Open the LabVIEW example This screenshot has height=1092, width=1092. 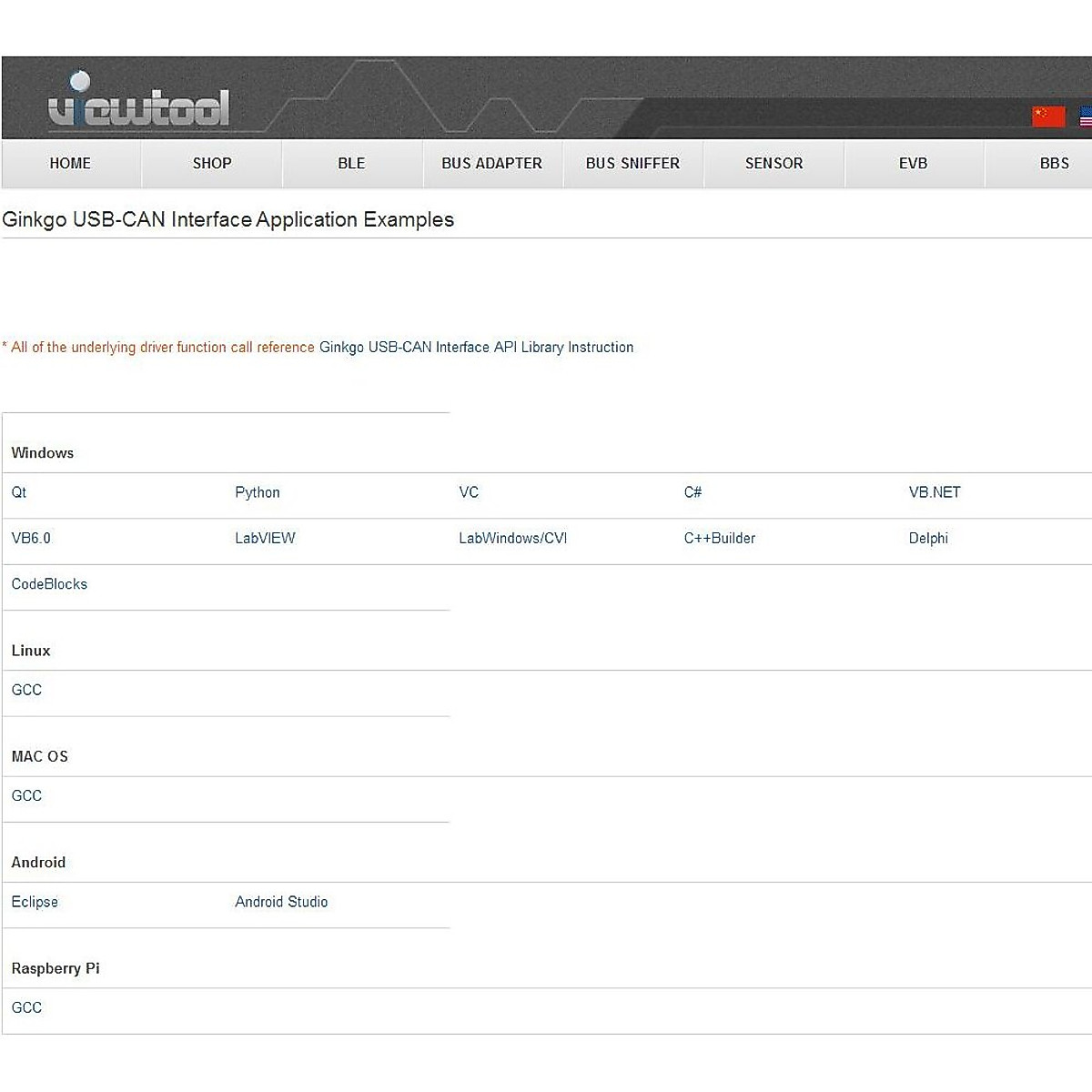click(265, 539)
